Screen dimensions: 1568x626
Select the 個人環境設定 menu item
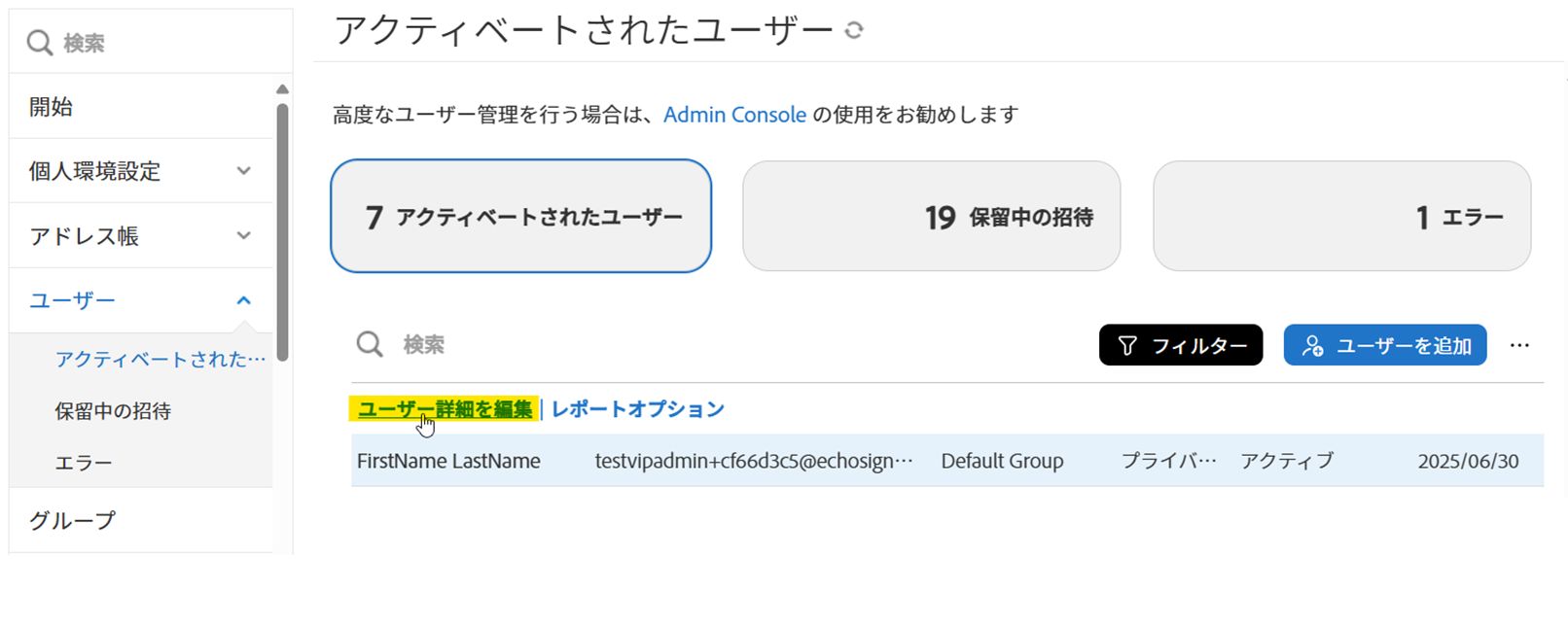(141, 171)
